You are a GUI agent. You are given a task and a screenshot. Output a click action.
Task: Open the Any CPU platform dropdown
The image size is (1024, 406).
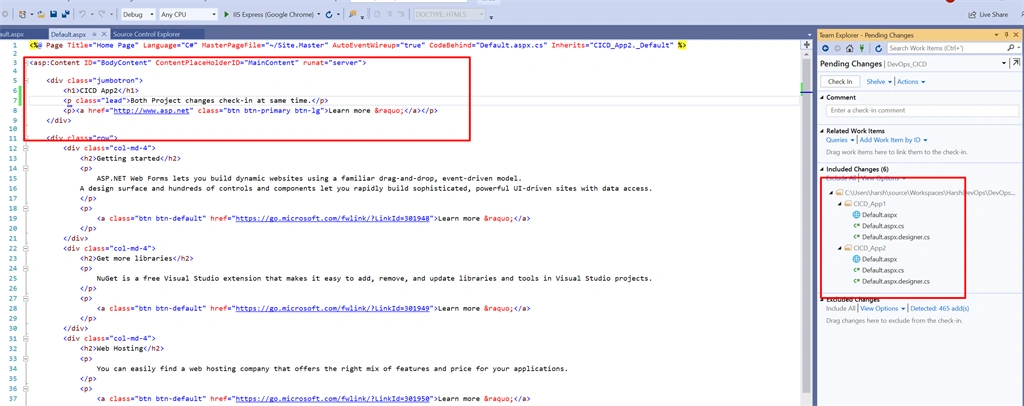coord(214,14)
